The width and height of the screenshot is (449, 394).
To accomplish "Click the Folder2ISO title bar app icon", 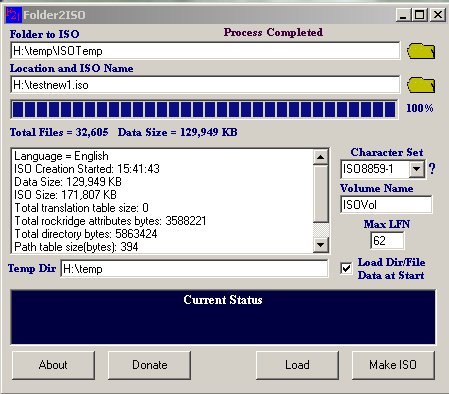I will (13, 15).
